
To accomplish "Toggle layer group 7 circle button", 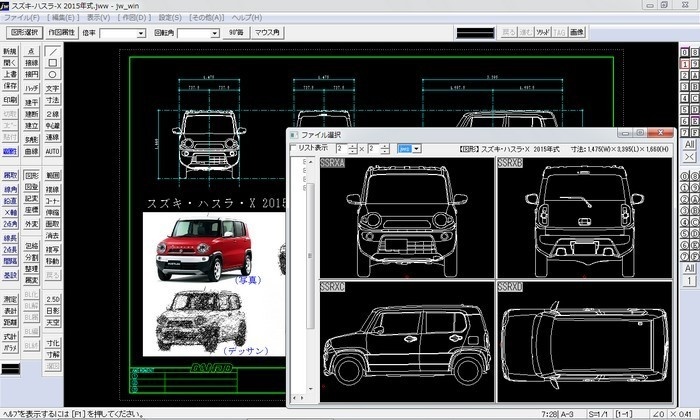I will 684,256.
